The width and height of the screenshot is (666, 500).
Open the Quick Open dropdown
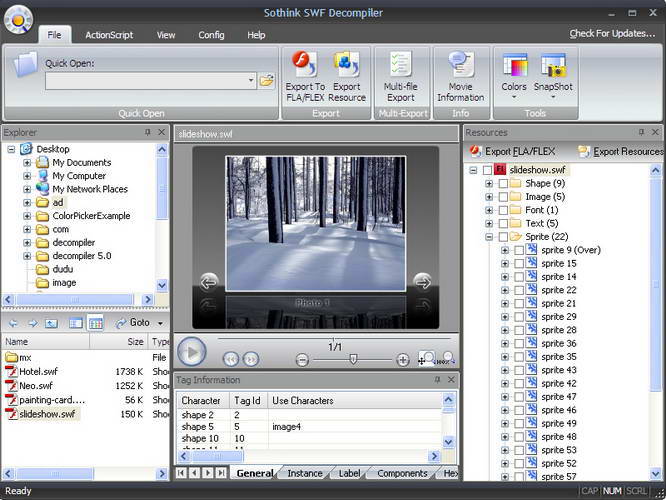(x=251, y=80)
